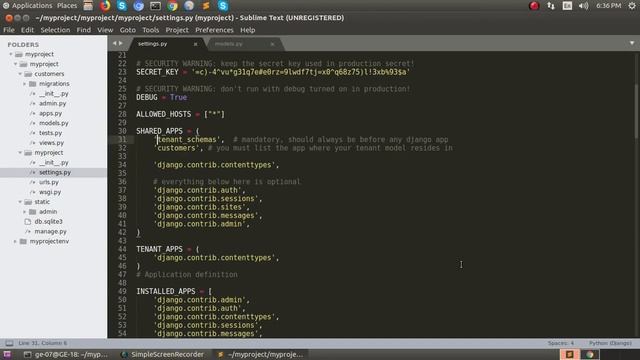Open the network connections indicator
Image resolution: width=640 pixels, height=360 pixels.
pyautogui.click(x=551, y=6)
